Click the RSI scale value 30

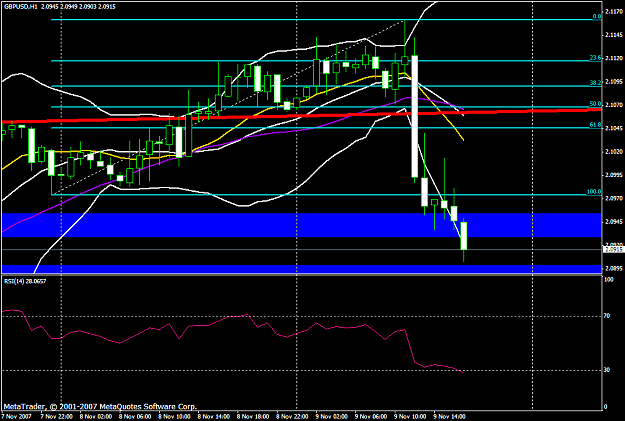[607, 370]
